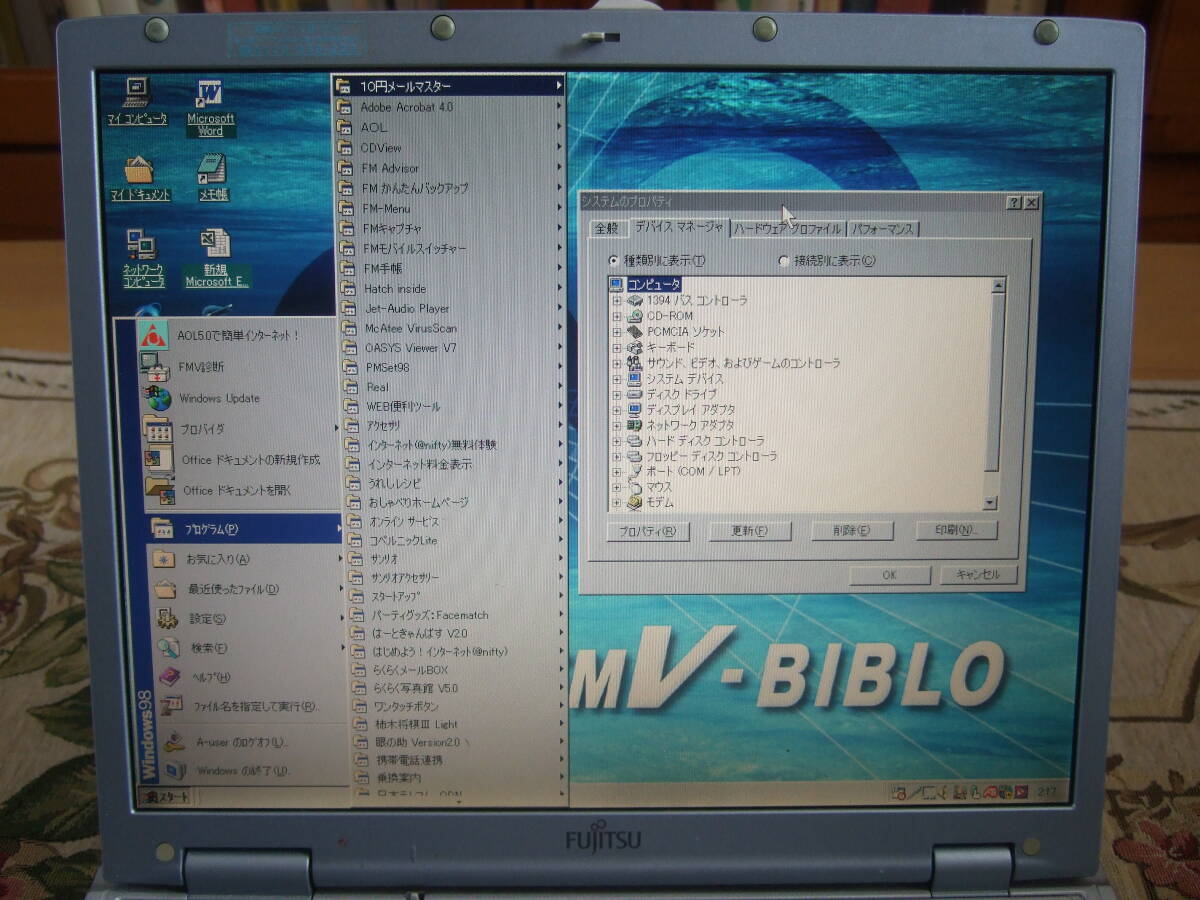Open 検索(F) in the start menu
Image resolution: width=1200 pixels, height=900 pixels.
252,648
